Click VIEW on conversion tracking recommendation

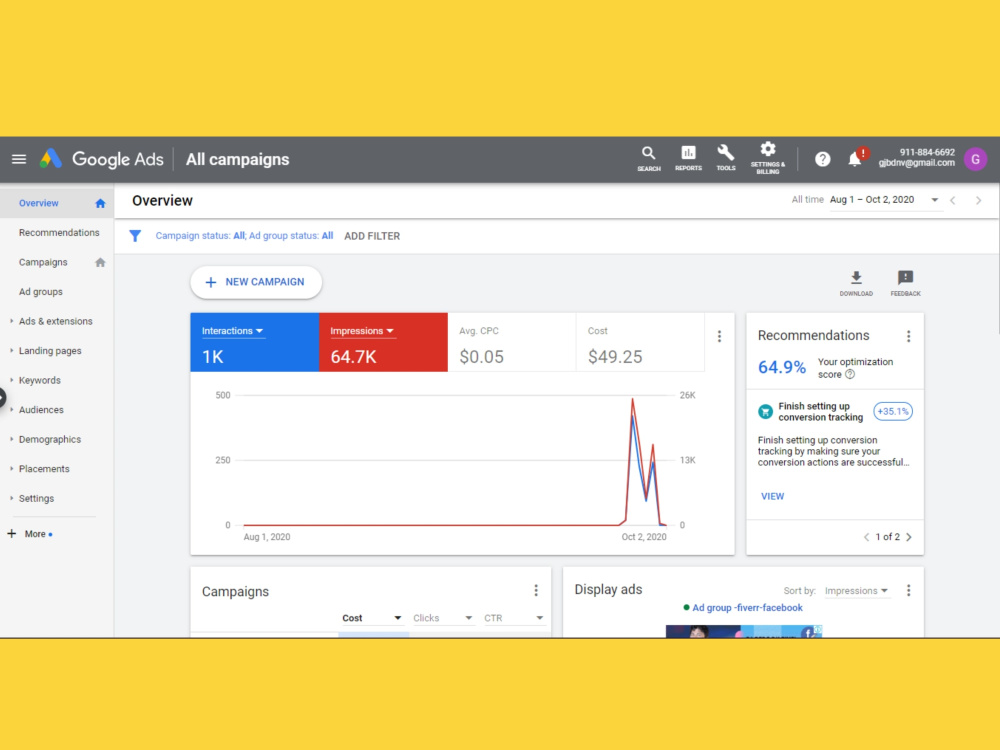tap(772, 496)
